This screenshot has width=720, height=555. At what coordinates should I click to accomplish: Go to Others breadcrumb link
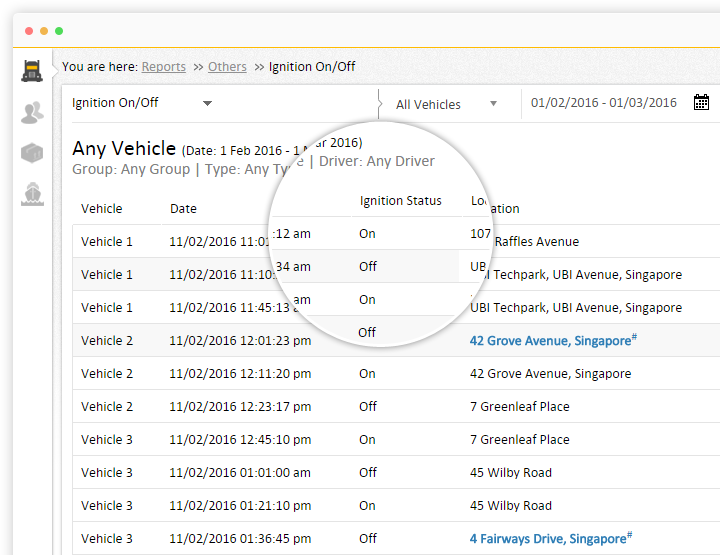(227, 67)
